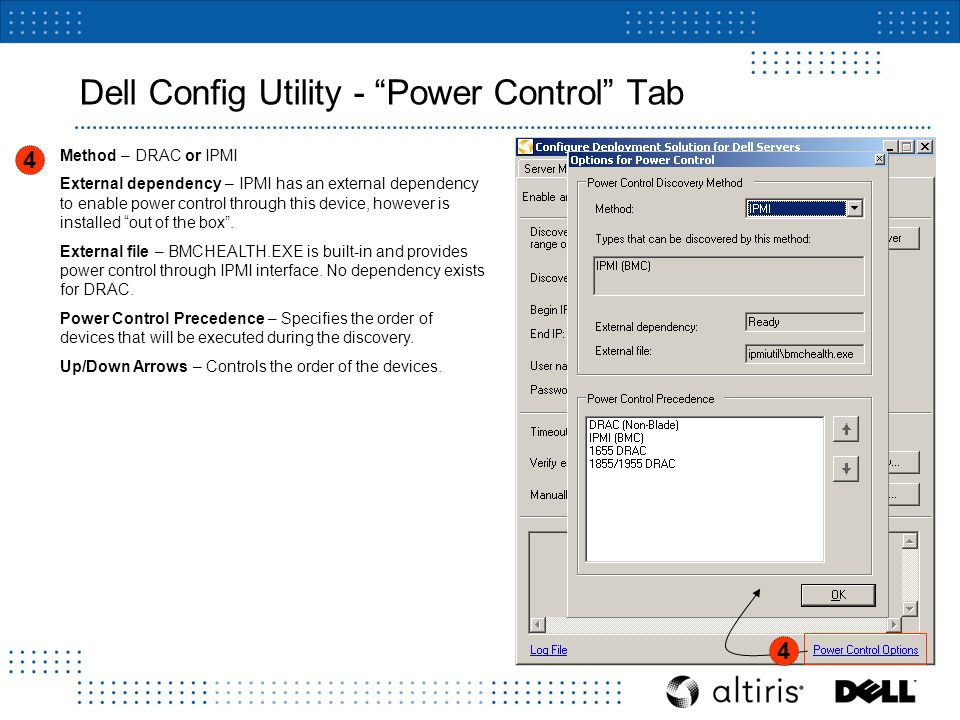
Task: Click the scroll down arrow in the background window
Action: pyautogui.click(x=910, y=609)
